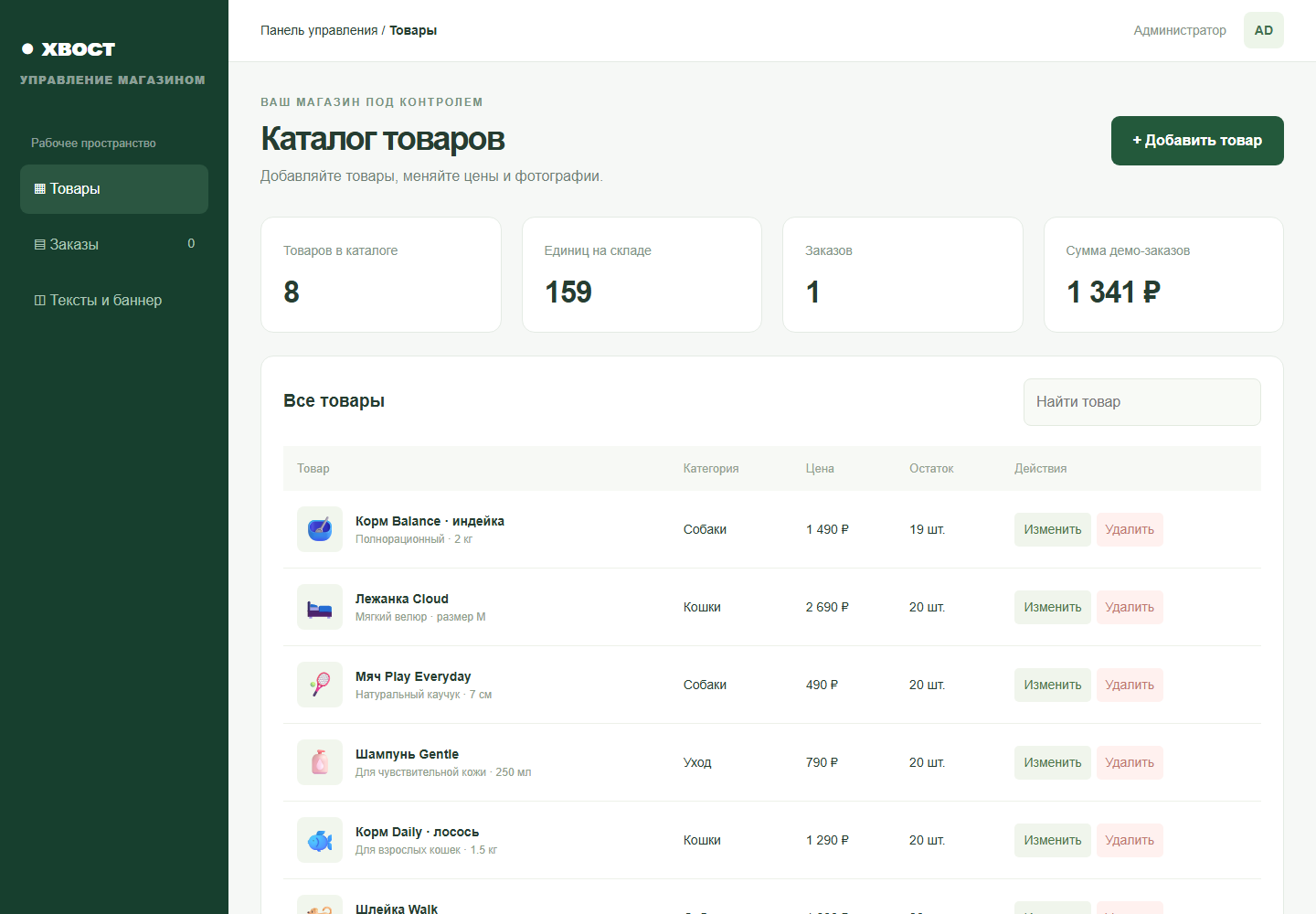Viewport: 1316px width, 914px height.
Task: Delete the Корм Daily лосось product
Action: tap(1130, 840)
